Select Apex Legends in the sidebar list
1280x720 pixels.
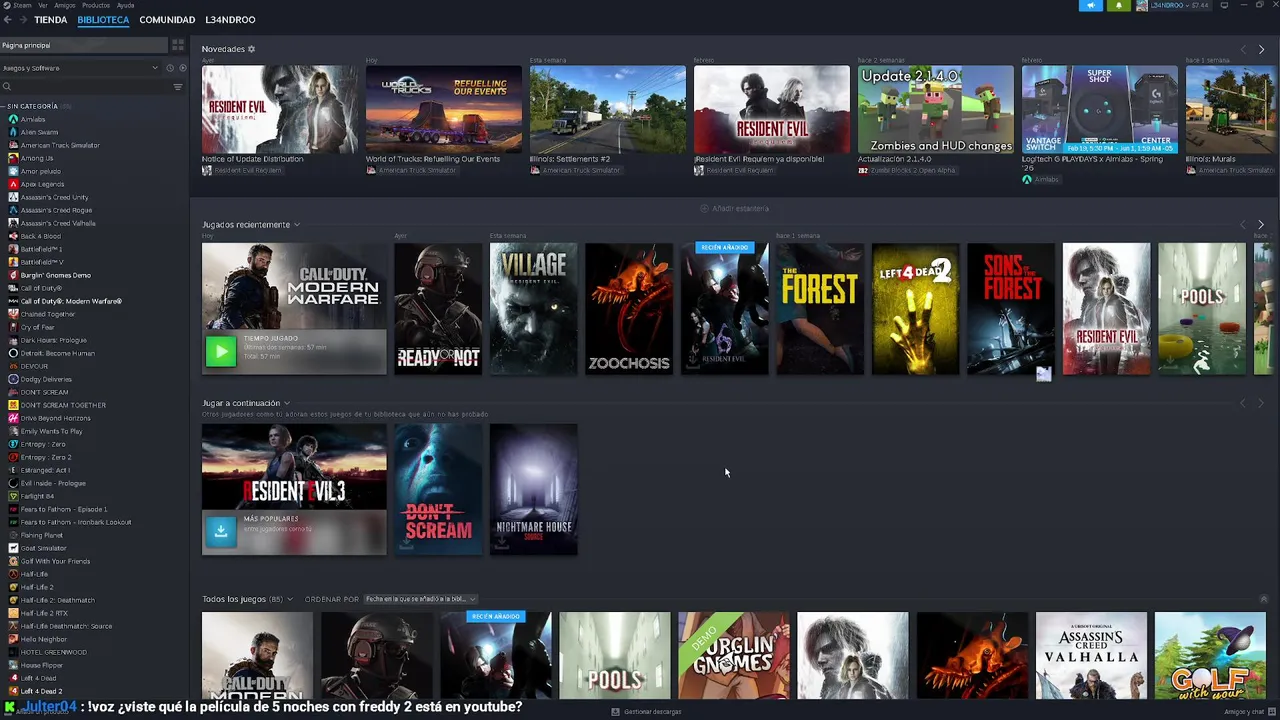[42, 184]
